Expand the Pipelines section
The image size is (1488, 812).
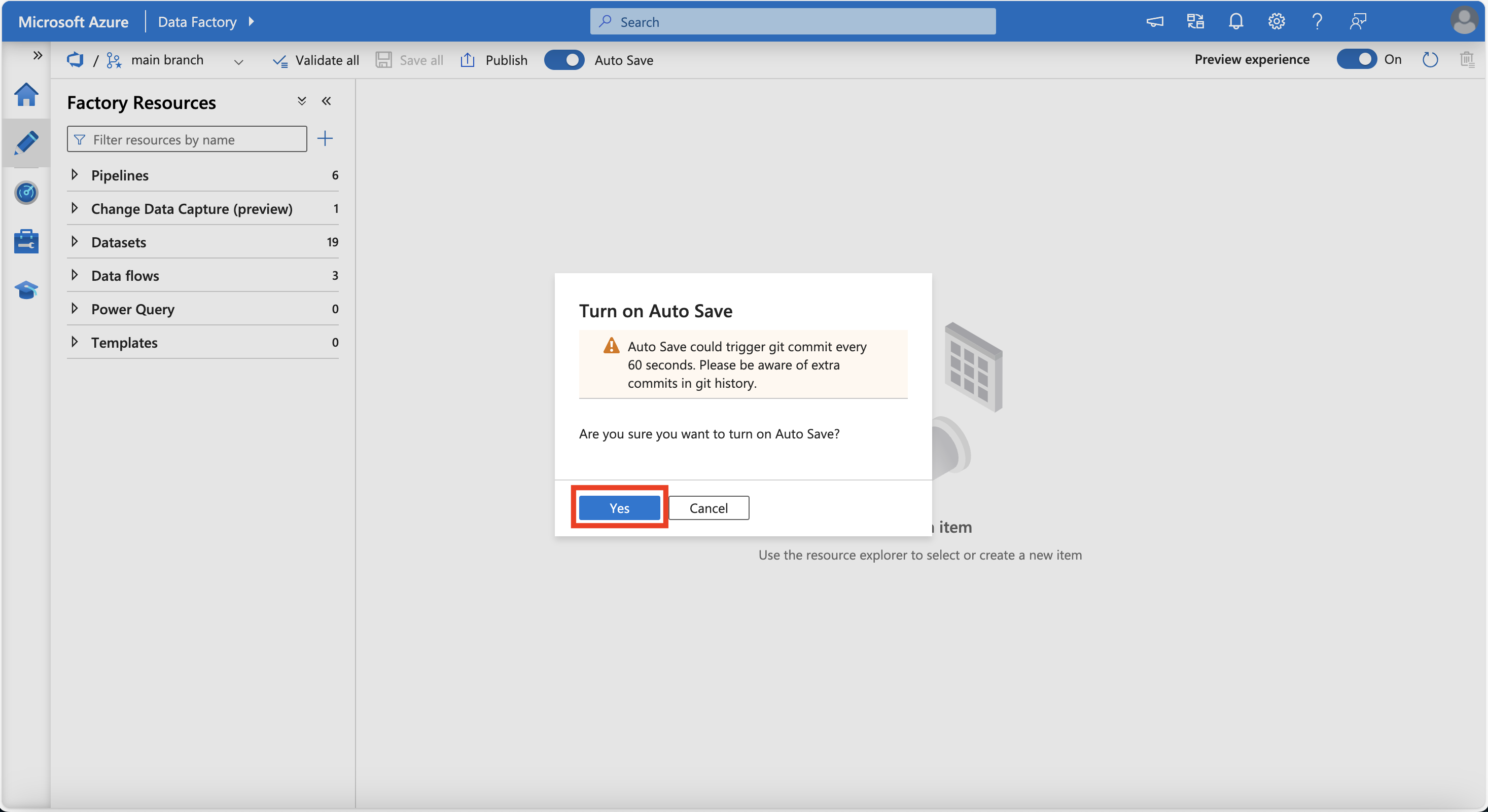[x=75, y=174]
